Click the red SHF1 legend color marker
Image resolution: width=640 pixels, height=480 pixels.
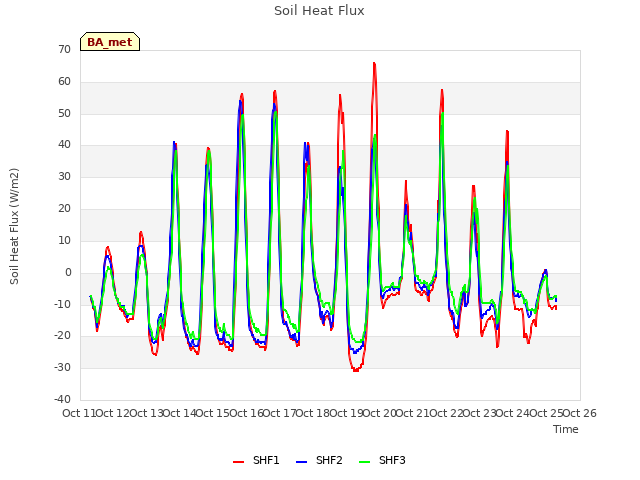click(x=238, y=462)
